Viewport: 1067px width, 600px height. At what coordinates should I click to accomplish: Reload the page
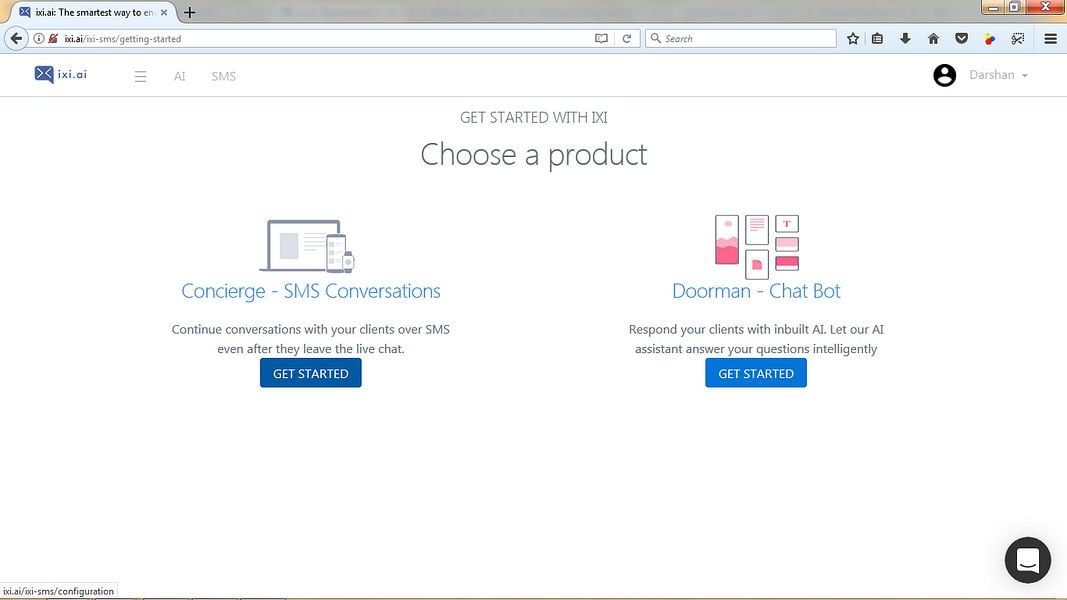point(627,39)
